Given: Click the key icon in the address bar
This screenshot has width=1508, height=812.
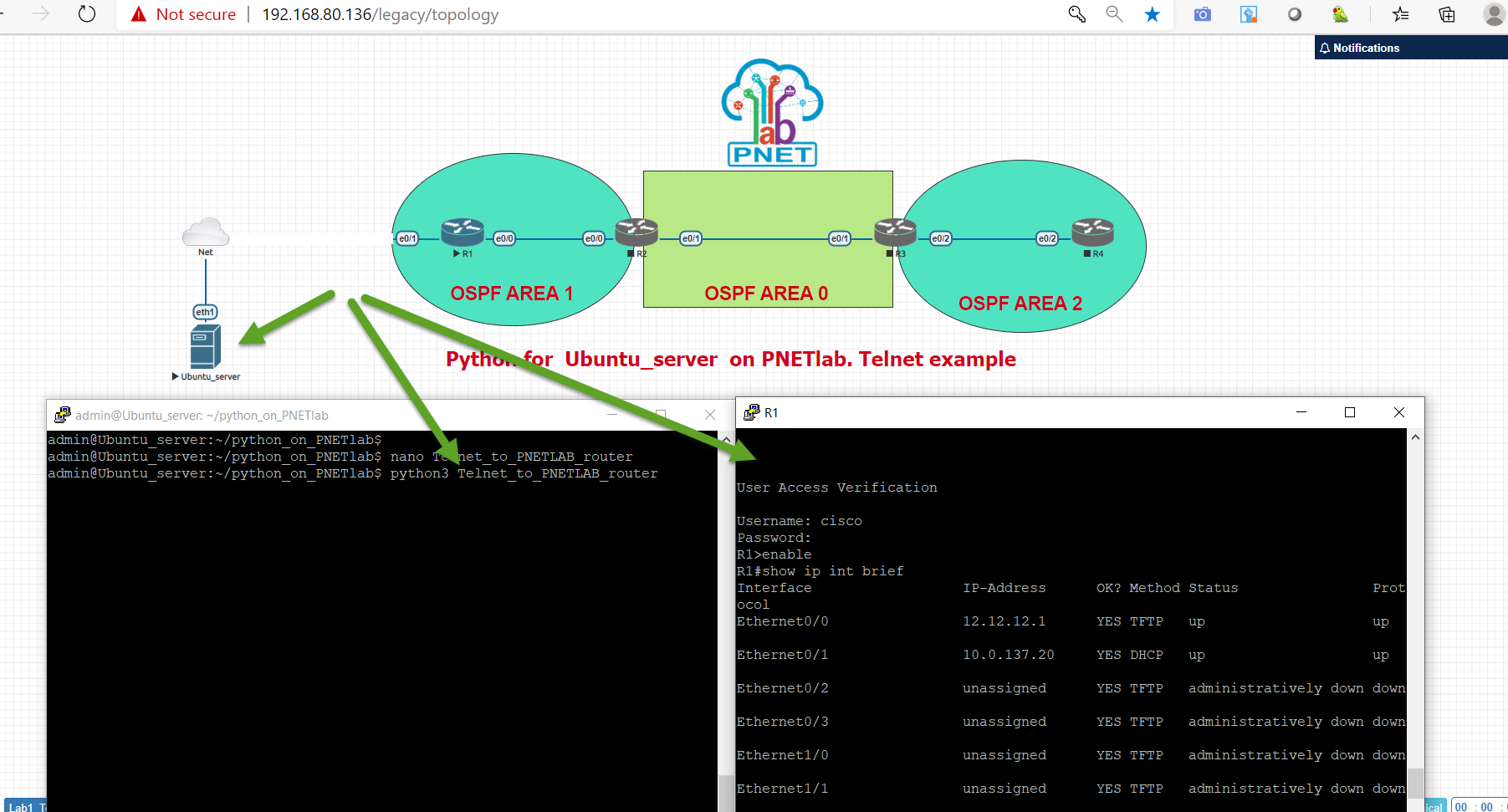Looking at the screenshot, I should tap(1076, 14).
